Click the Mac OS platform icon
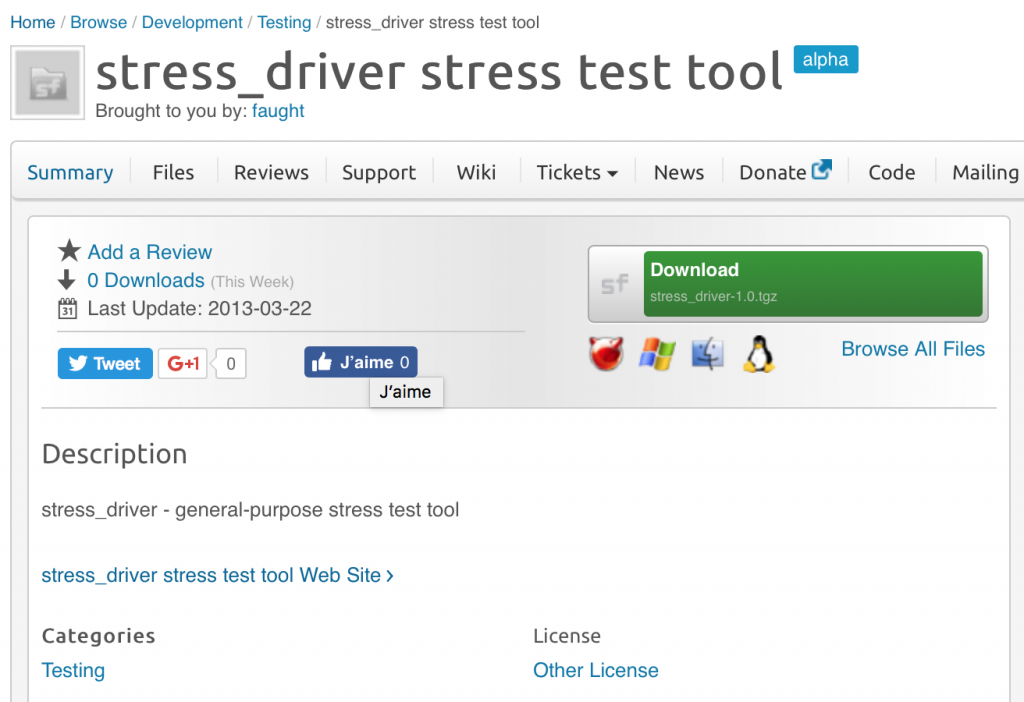Screen dimensions: 1024x702 pyautogui.click(x=707, y=353)
